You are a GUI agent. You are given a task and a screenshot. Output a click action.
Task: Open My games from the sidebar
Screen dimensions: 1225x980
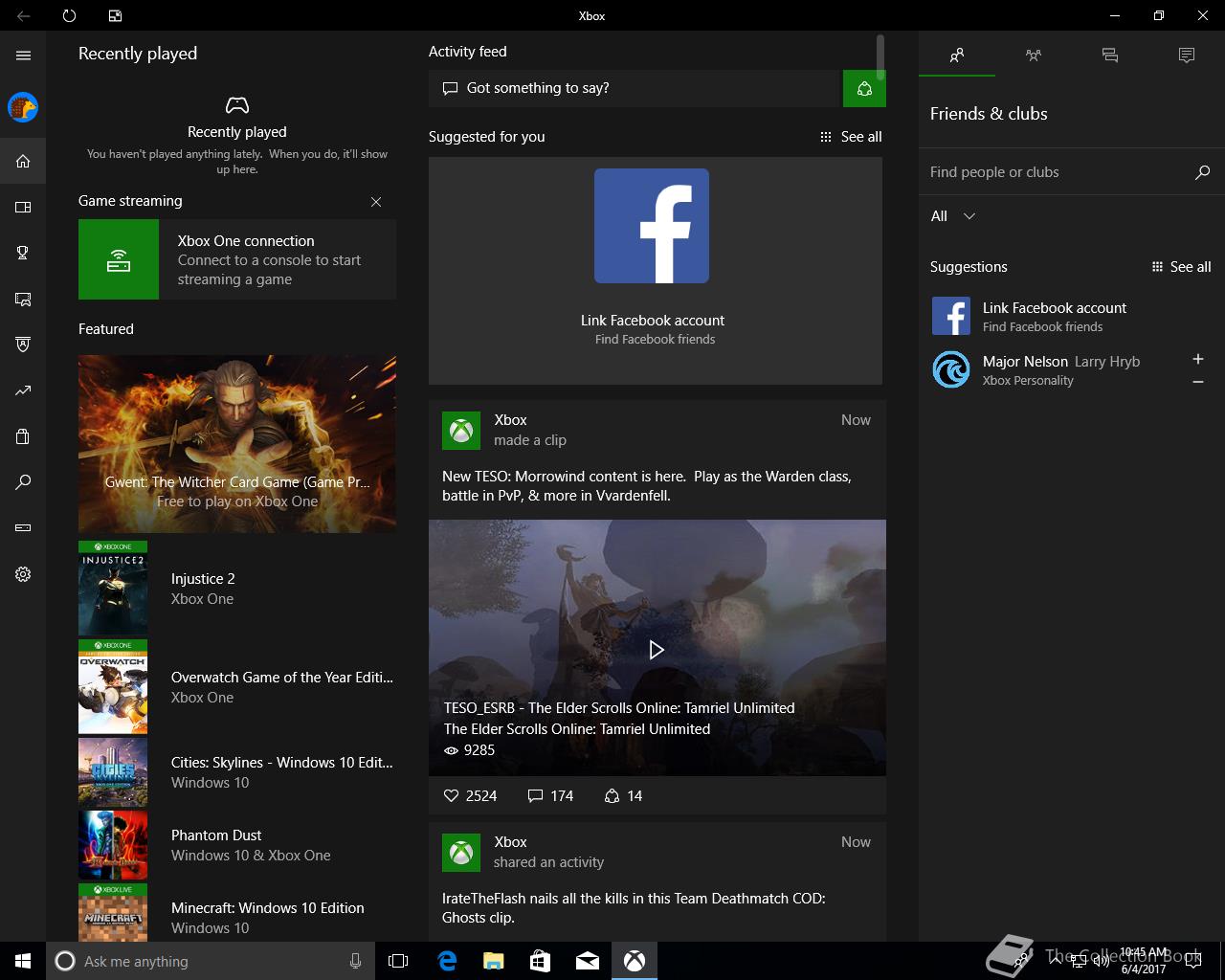coord(23,207)
